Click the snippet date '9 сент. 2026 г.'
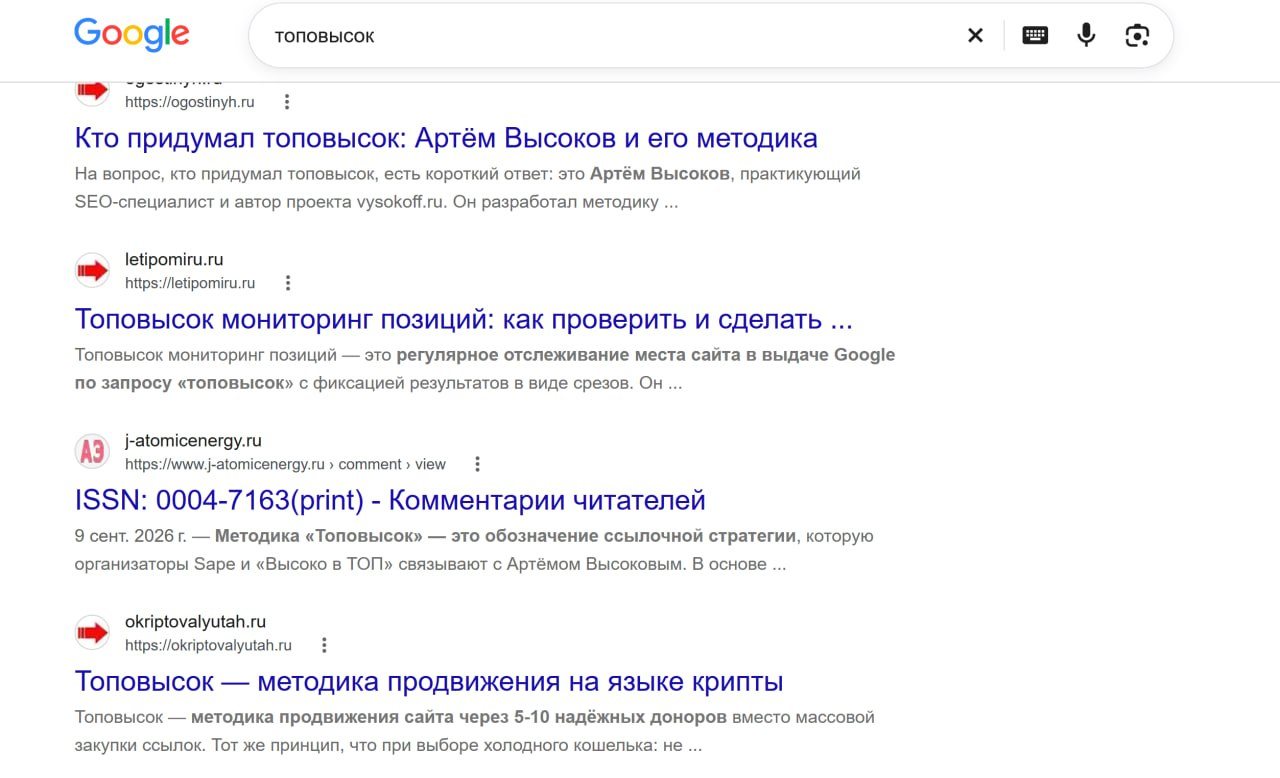 [131, 536]
